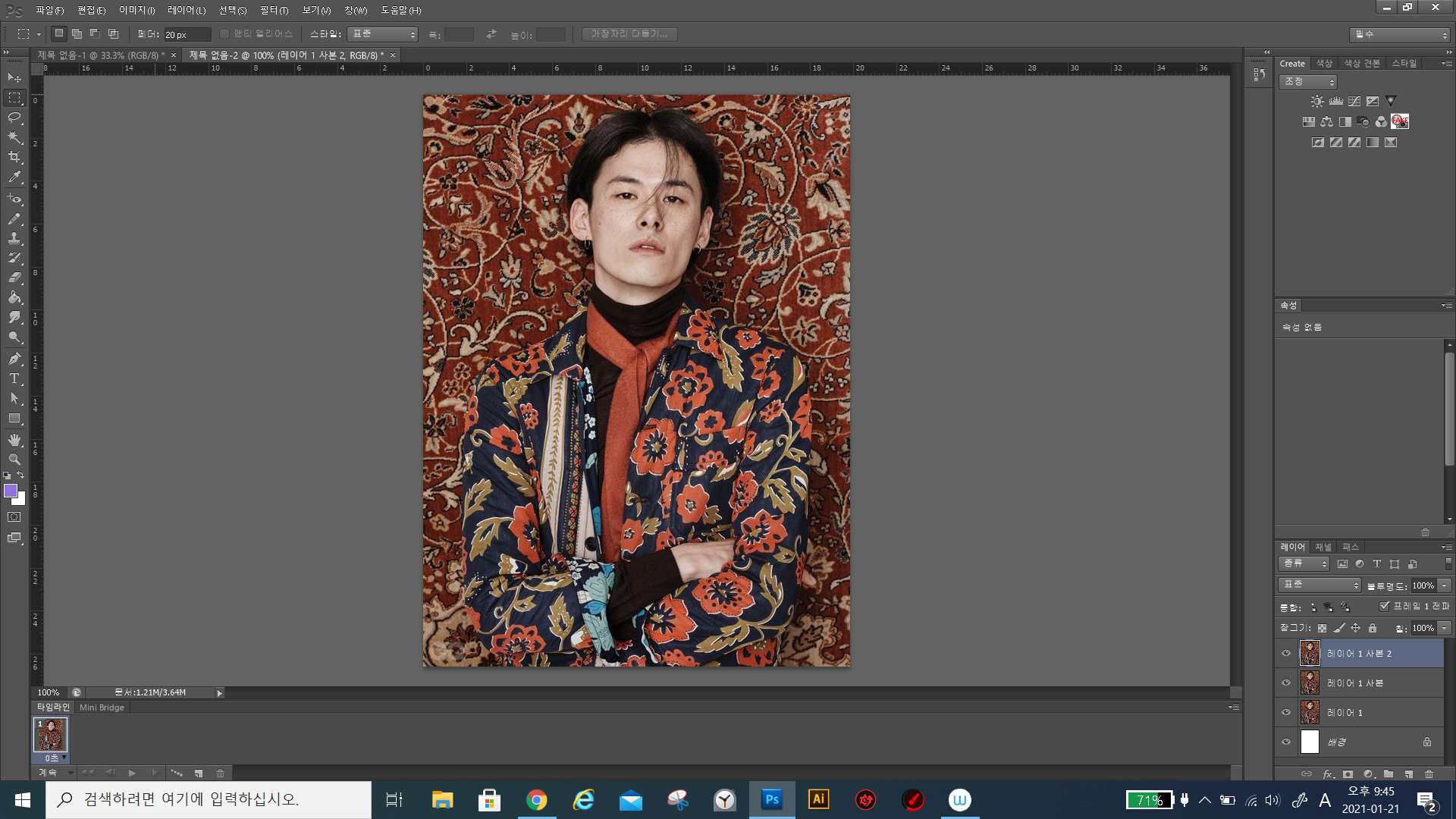Select the Lasso tool
Screen dimensions: 1456x819
click(14, 118)
